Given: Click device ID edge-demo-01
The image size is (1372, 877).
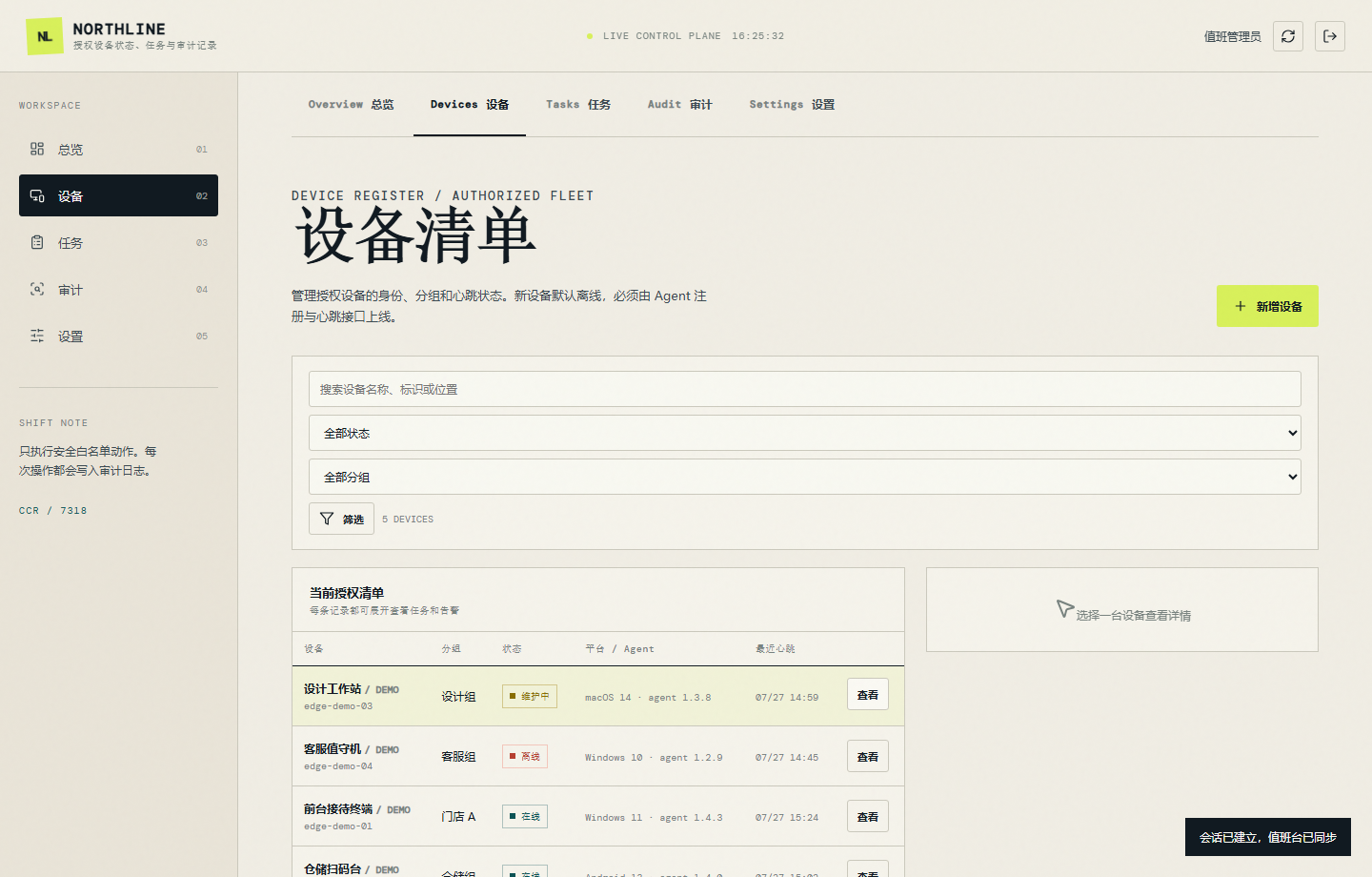Looking at the screenshot, I should [x=338, y=826].
